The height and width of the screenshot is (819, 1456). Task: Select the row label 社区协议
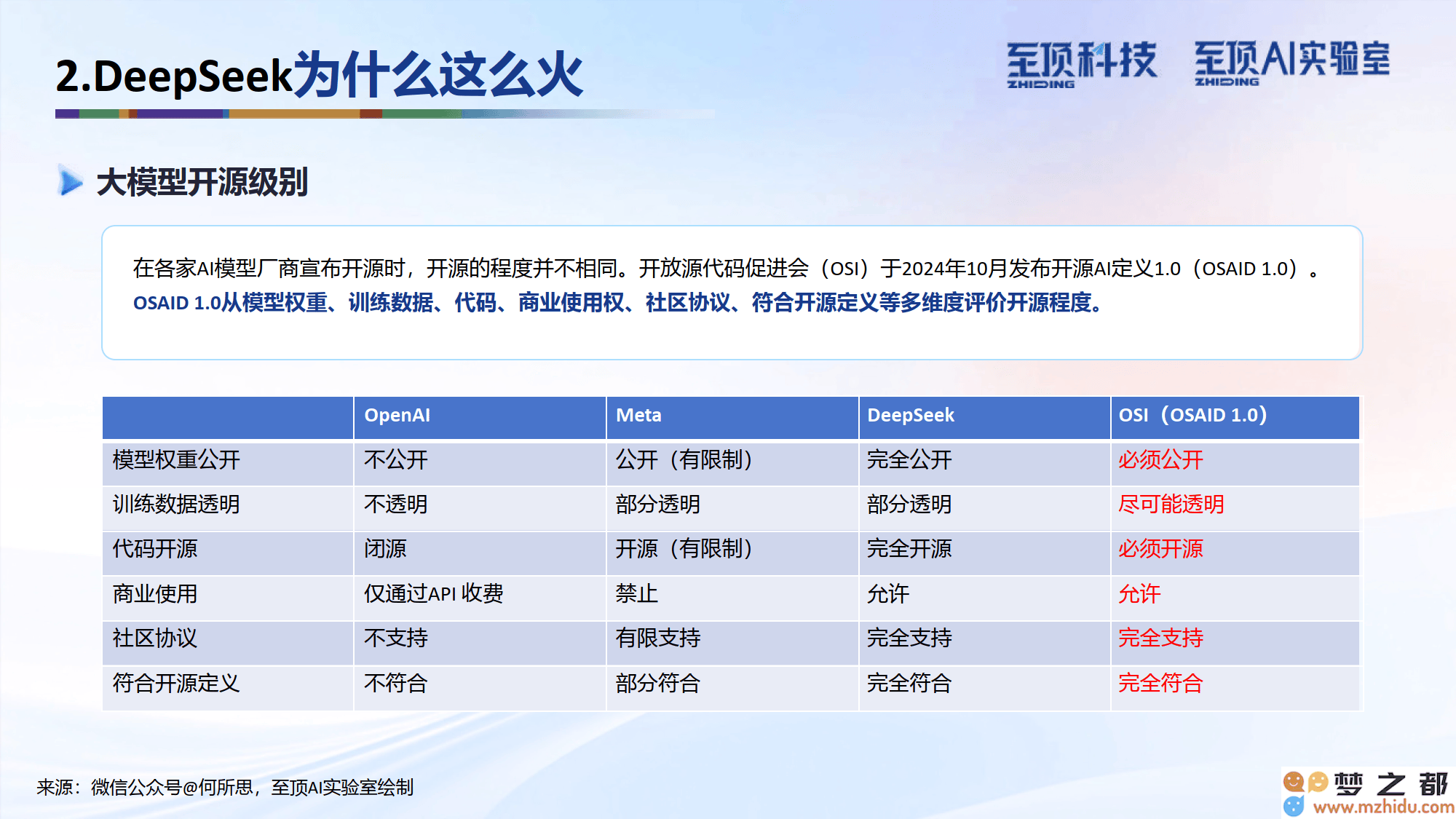tap(155, 638)
